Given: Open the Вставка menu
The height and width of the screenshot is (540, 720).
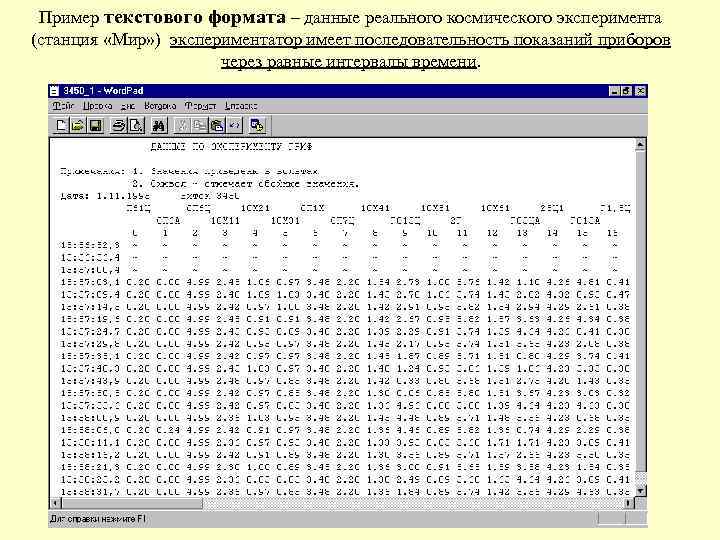Looking at the screenshot, I should [160, 106].
